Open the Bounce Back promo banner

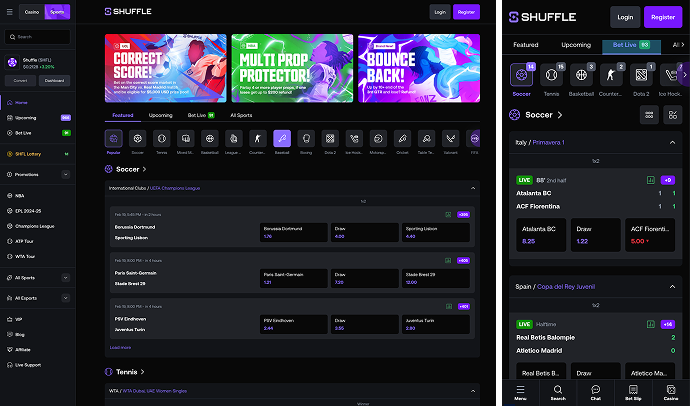(x=419, y=68)
